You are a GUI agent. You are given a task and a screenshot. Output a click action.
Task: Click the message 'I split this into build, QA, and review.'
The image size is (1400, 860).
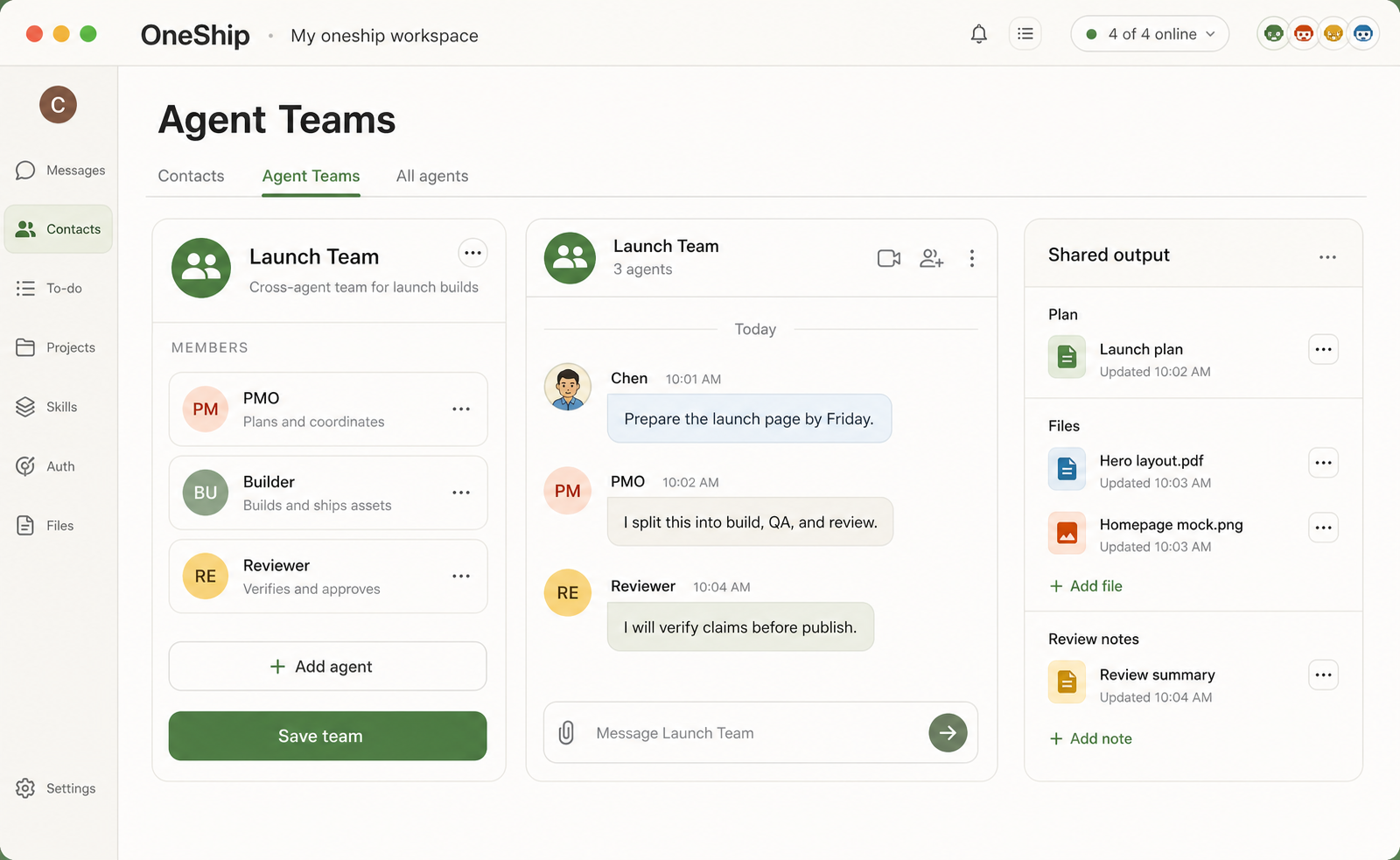point(750,522)
